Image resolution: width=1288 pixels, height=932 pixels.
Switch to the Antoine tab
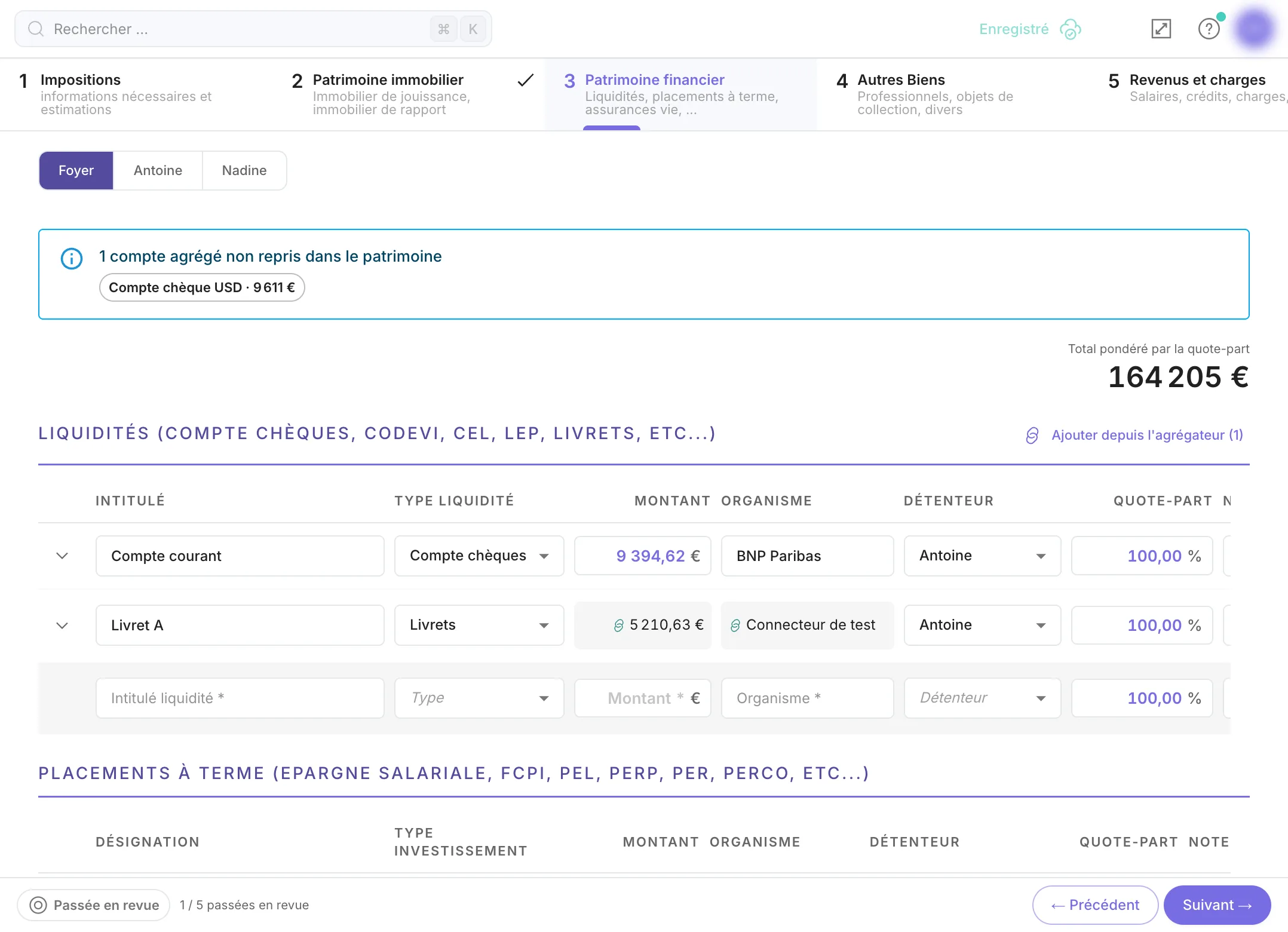point(158,170)
